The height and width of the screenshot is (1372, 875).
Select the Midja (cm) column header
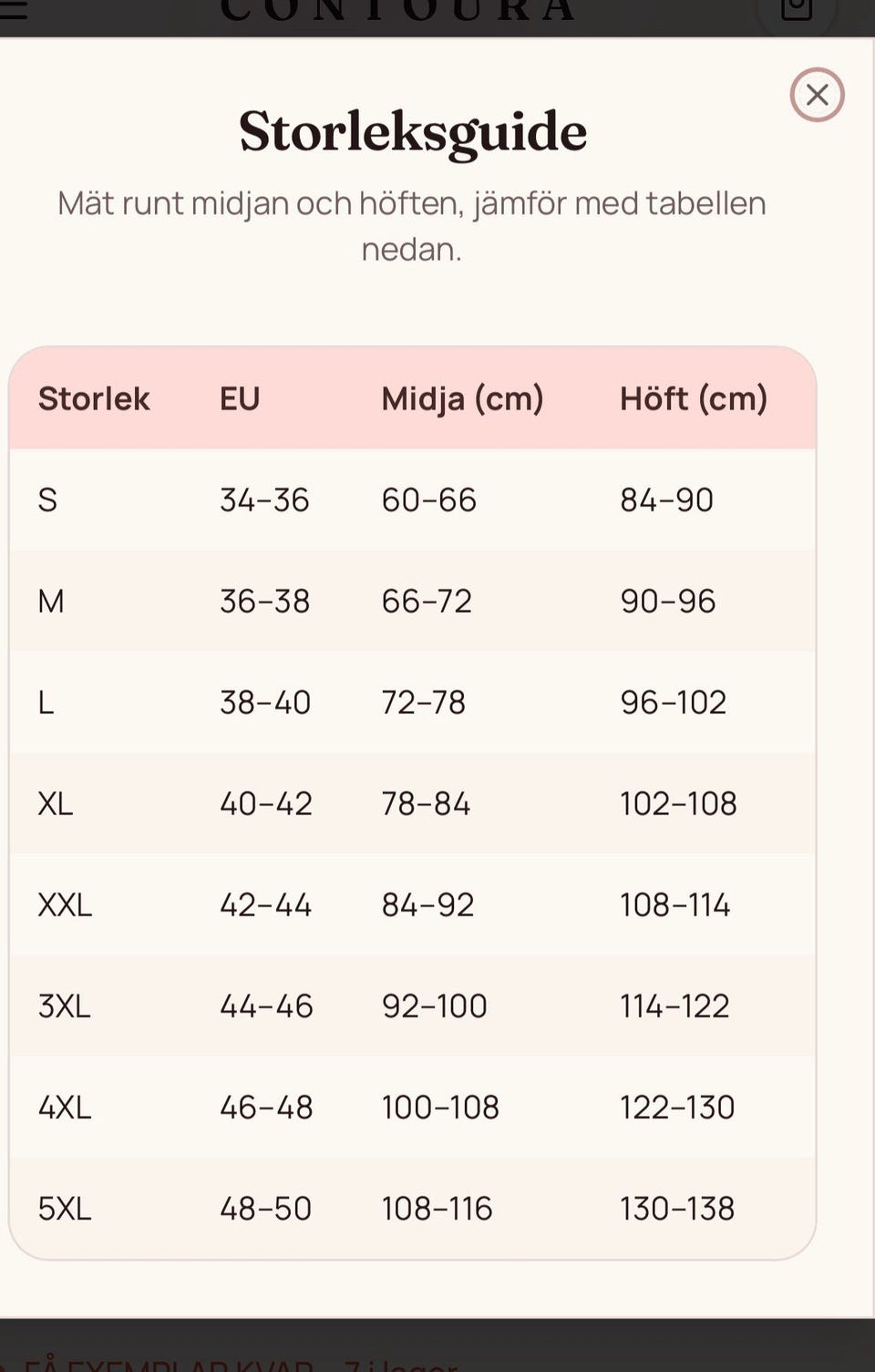point(462,398)
